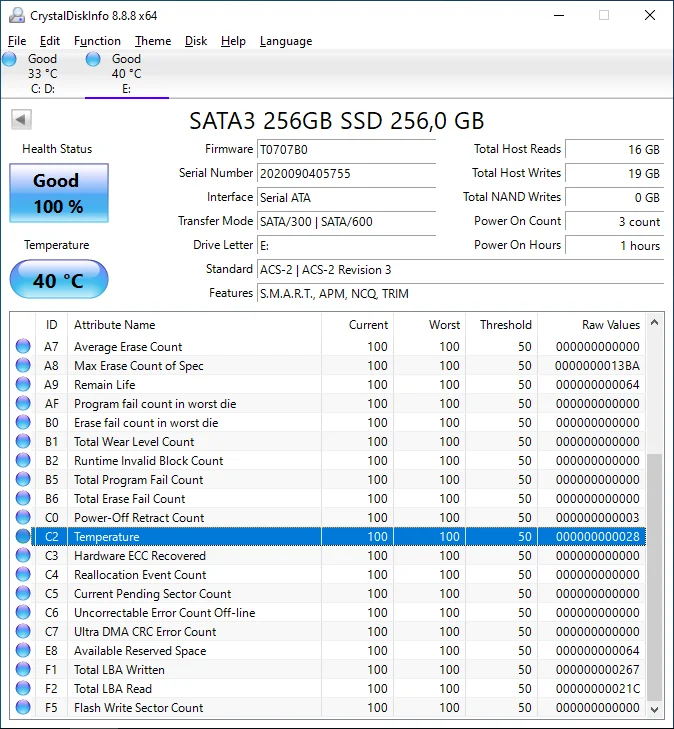Open the Function menu

click(x=97, y=41)
